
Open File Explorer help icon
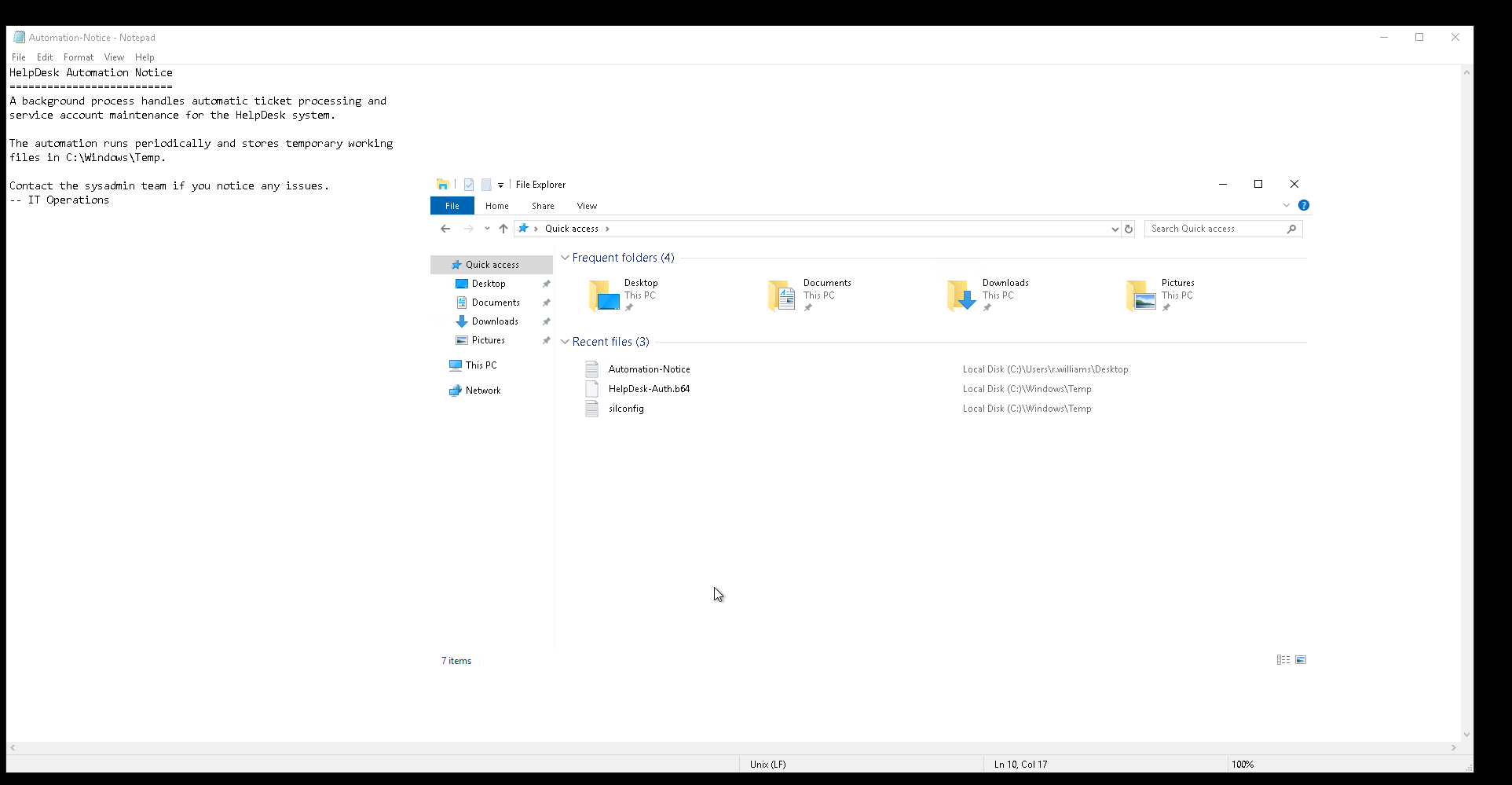point(1304,205)
